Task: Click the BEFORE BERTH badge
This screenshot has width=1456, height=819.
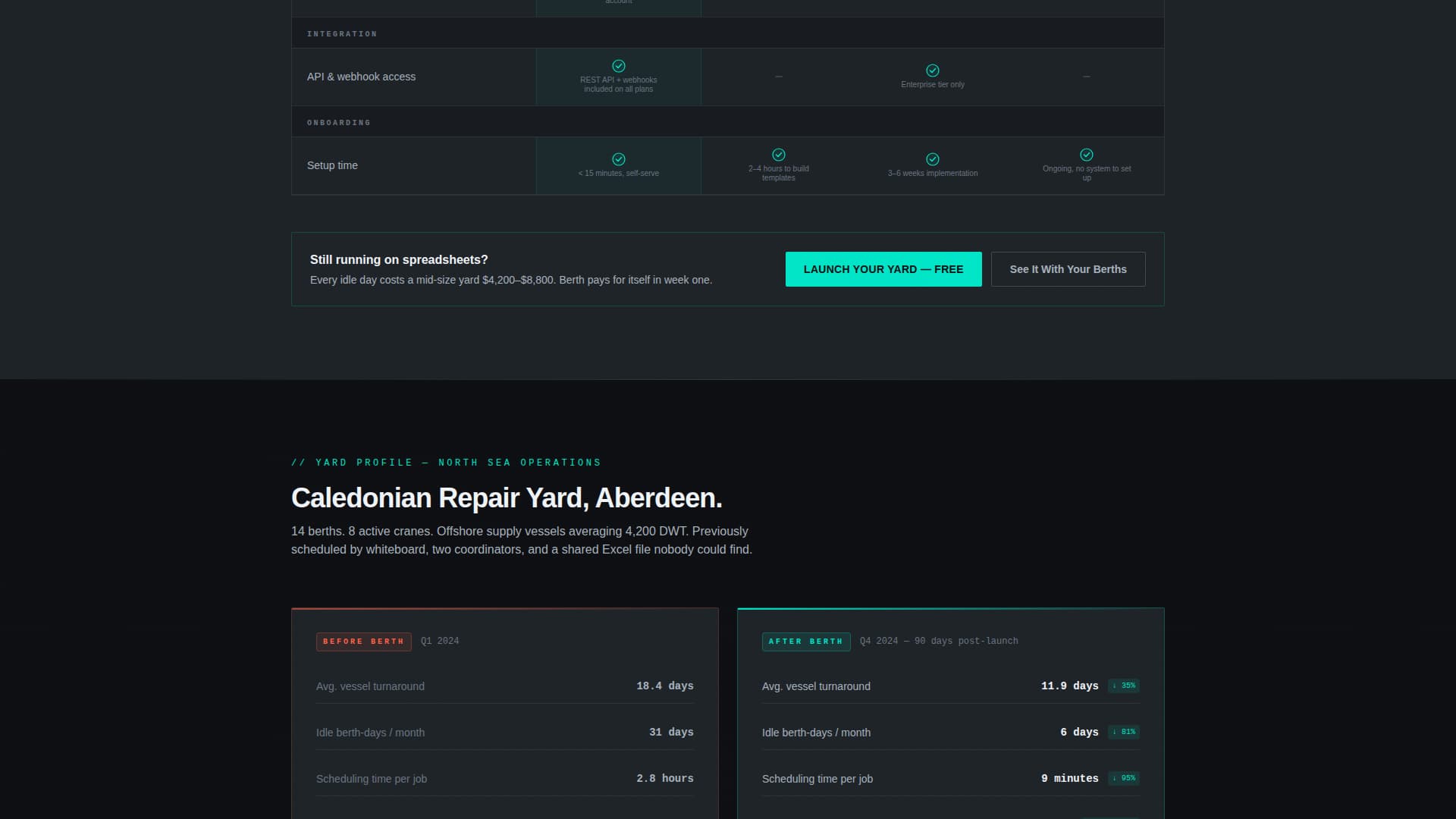Action: 364,642
